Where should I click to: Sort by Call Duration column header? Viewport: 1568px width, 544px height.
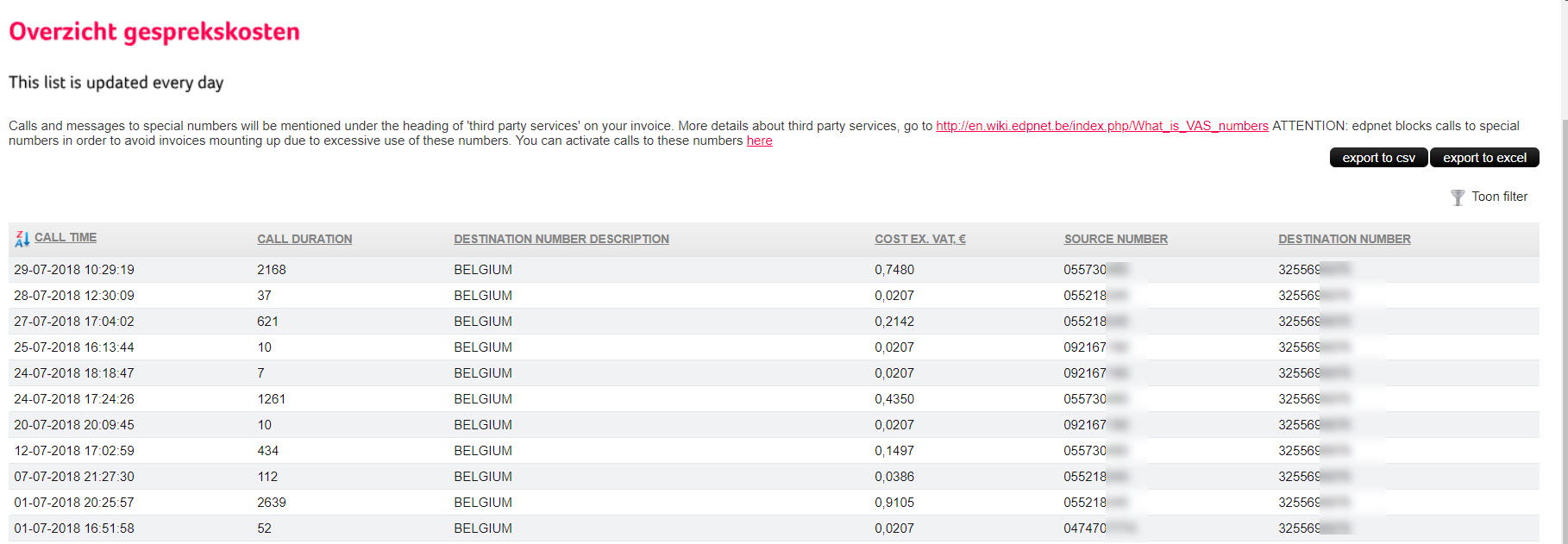click(x=304, y=239)
